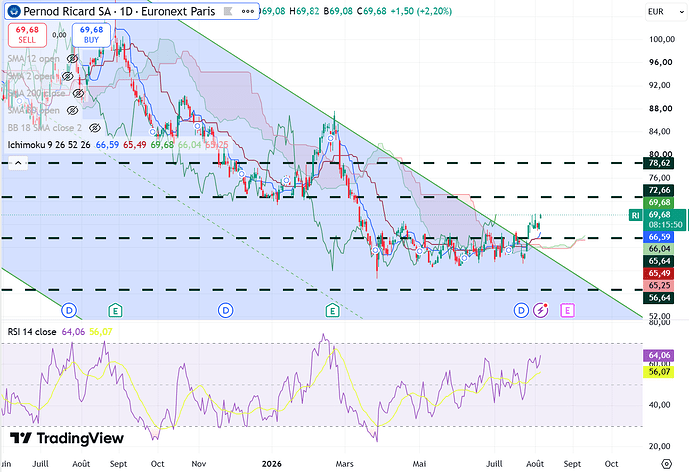Click the SMA 12 open legend text
This screenshot has width=689, height=472.
(x=33, y=58)
